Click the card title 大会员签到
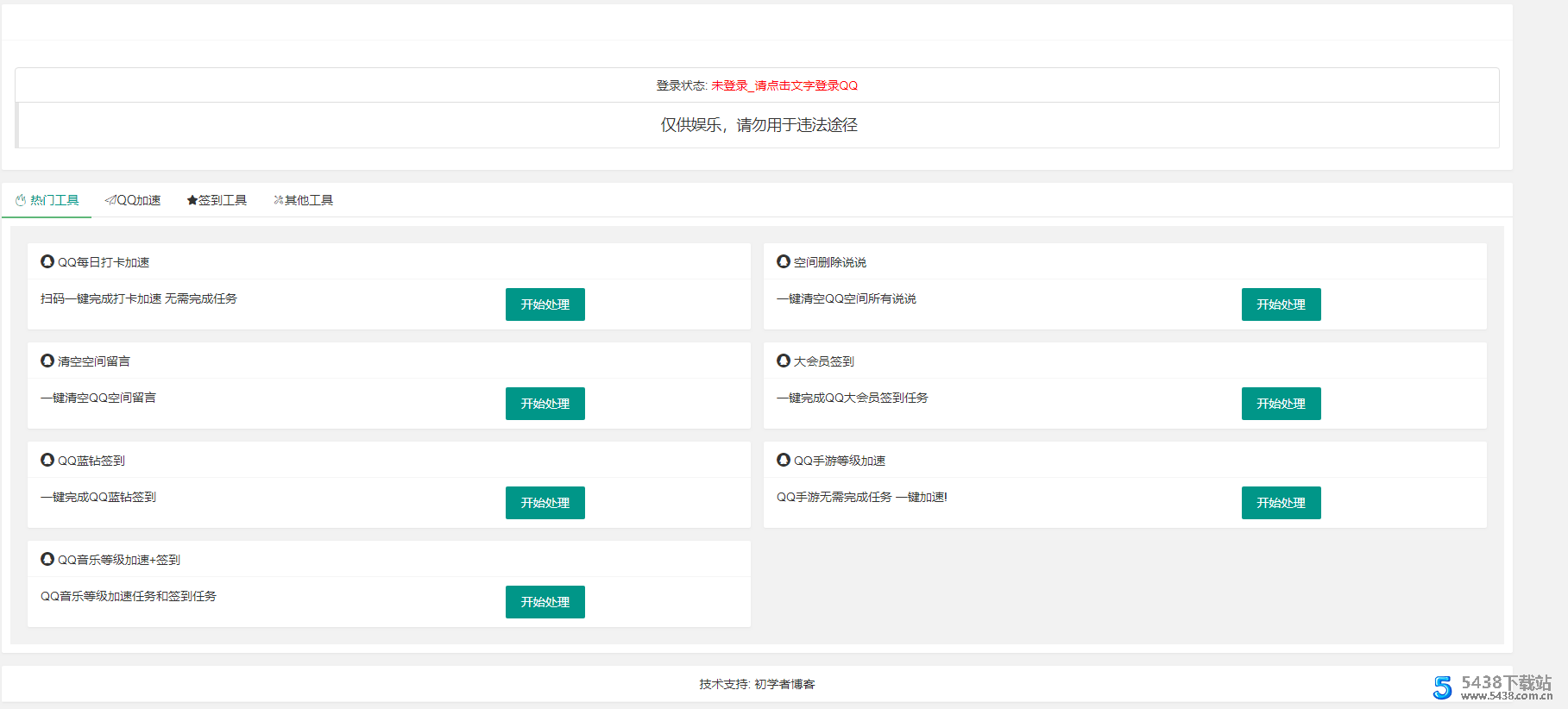Screen dimensions: 1568x709 coord(824,361)
